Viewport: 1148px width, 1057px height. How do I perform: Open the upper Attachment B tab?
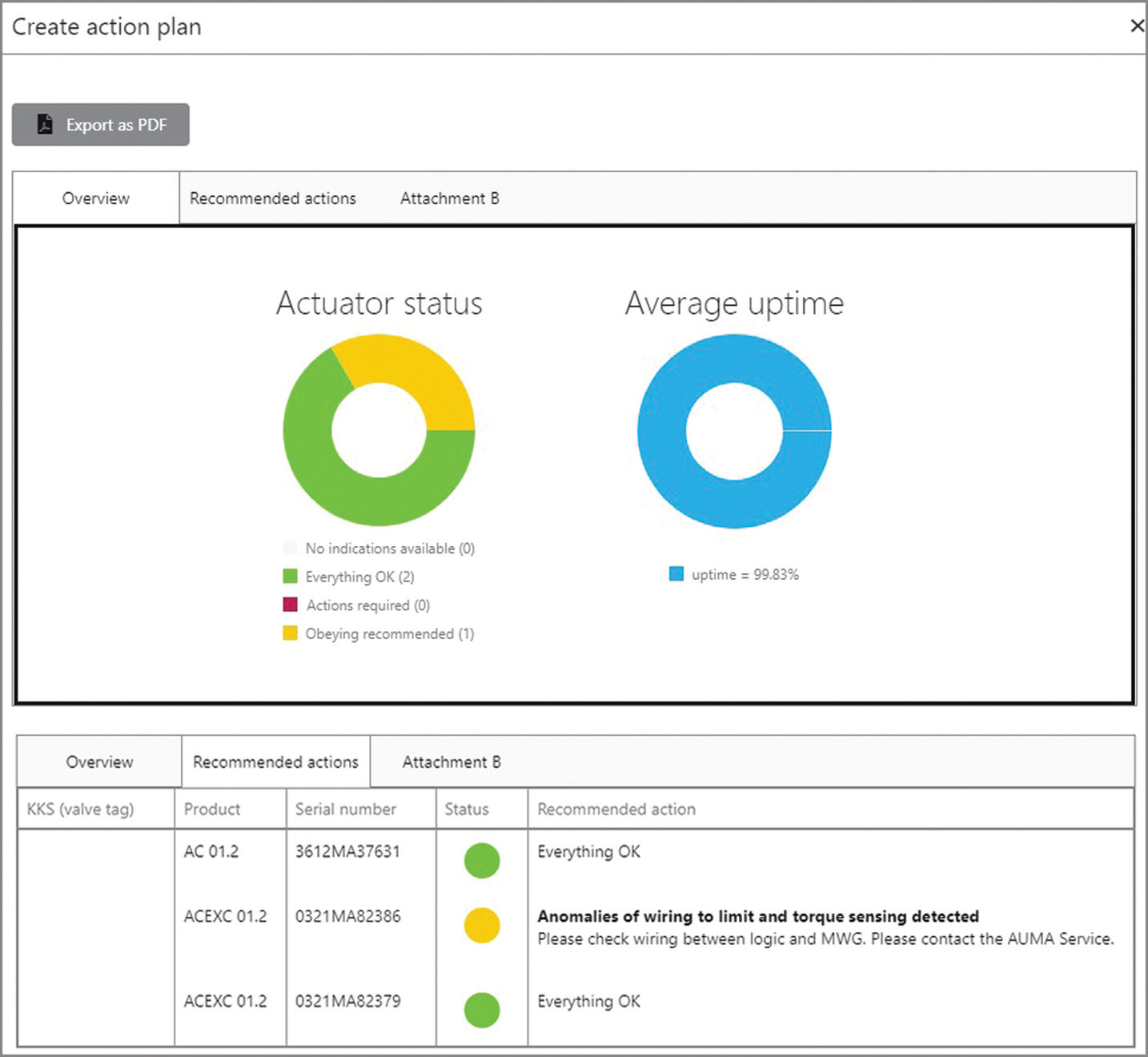coord(449,199)
